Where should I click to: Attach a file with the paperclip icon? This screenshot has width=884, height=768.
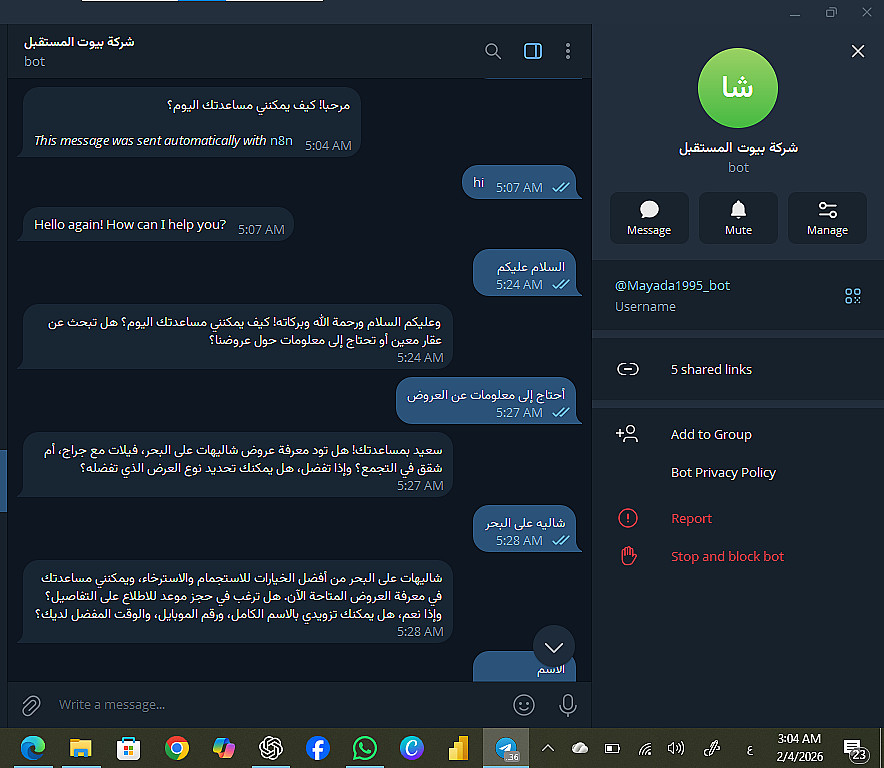click(x=31, y=705)
